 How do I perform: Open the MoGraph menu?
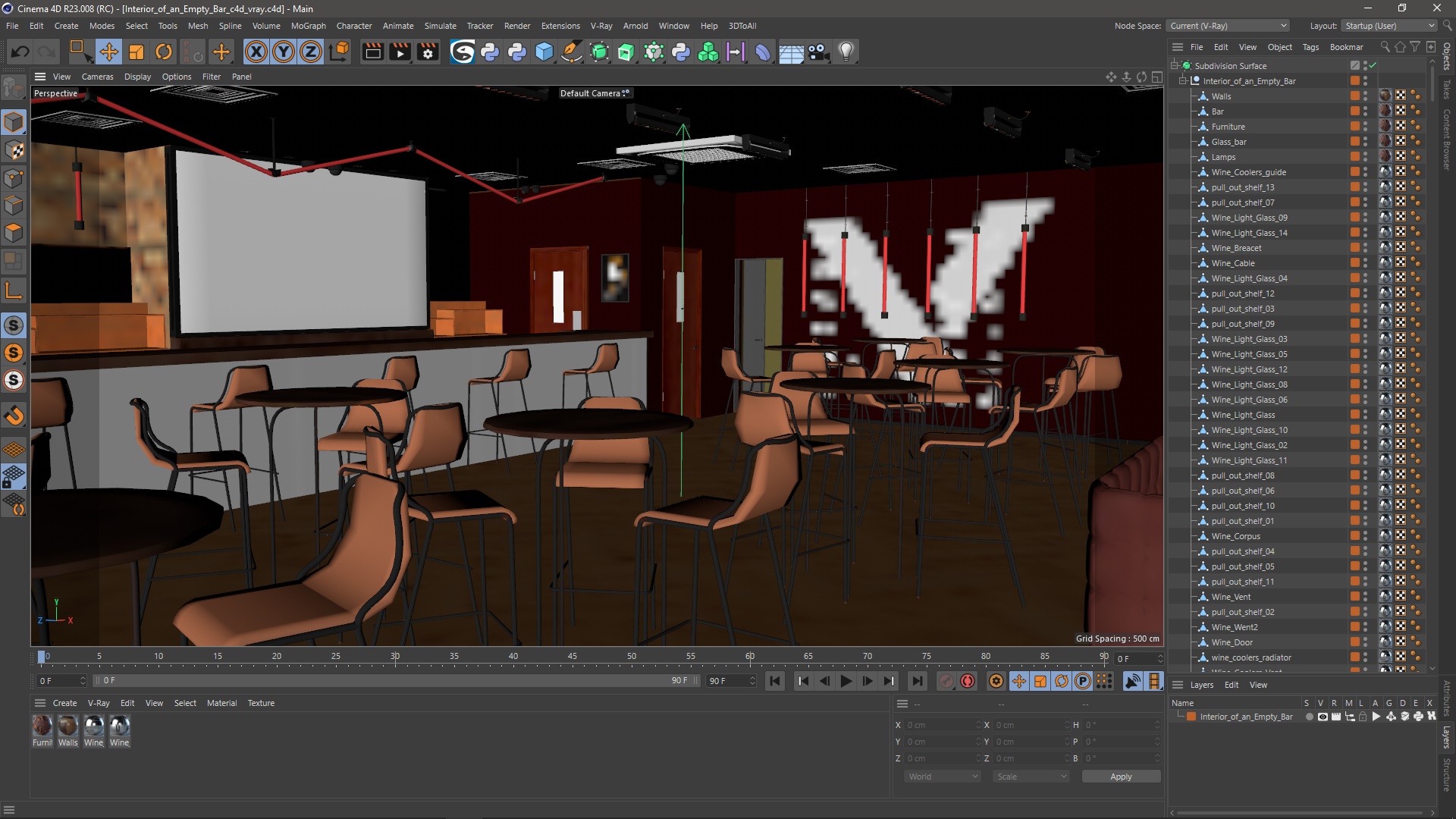(308, 26)
